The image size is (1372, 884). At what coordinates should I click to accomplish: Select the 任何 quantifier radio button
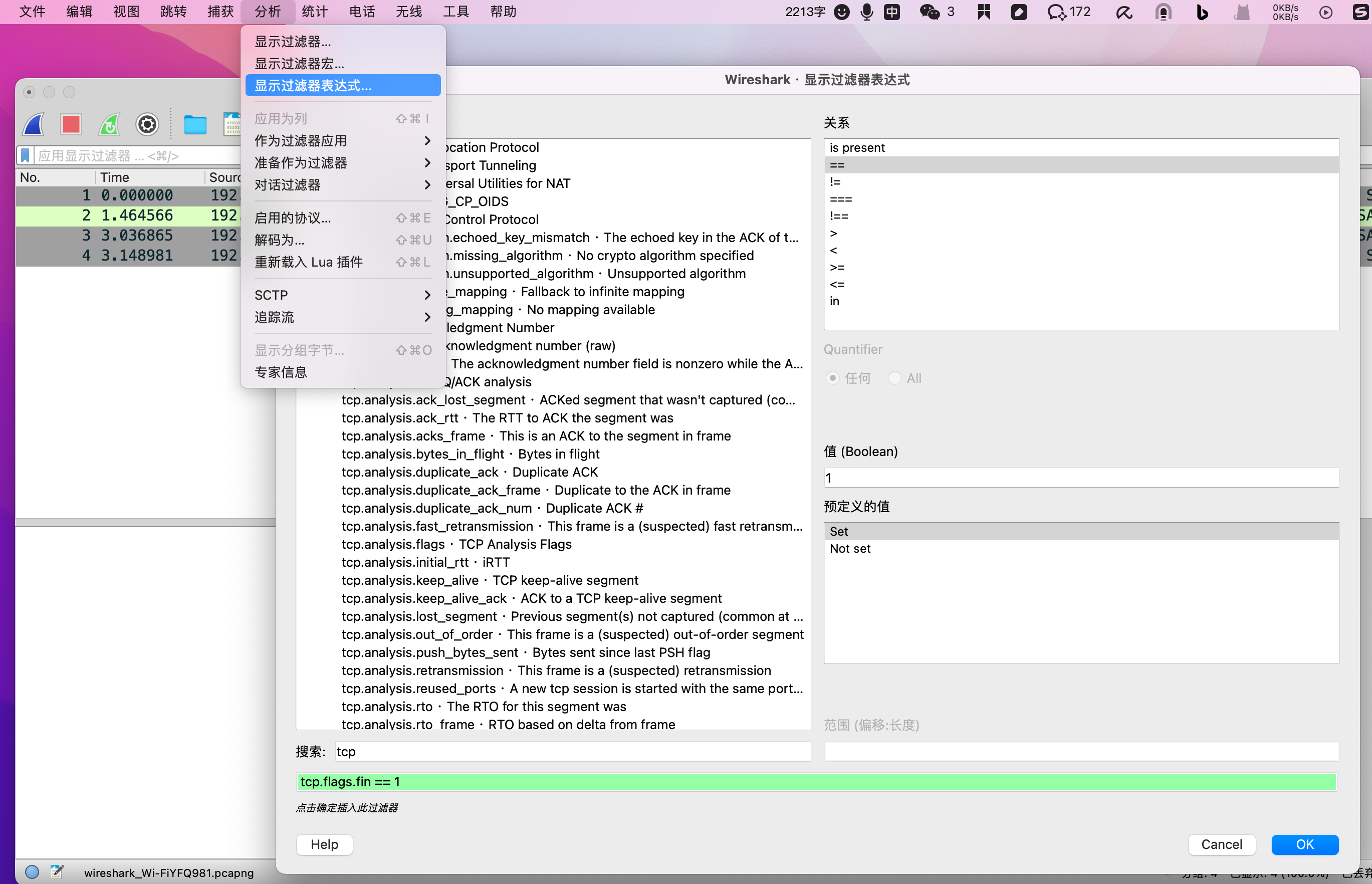pyautogui.click(x=833, y=378)
